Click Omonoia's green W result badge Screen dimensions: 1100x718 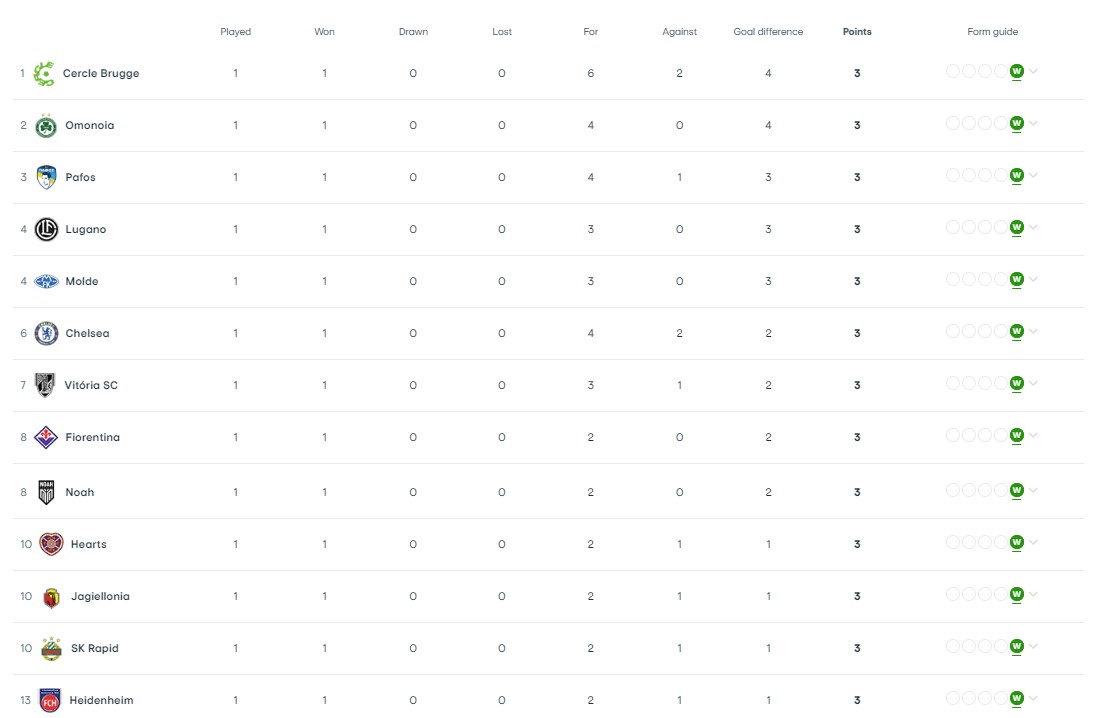[x=1017, y=124]
